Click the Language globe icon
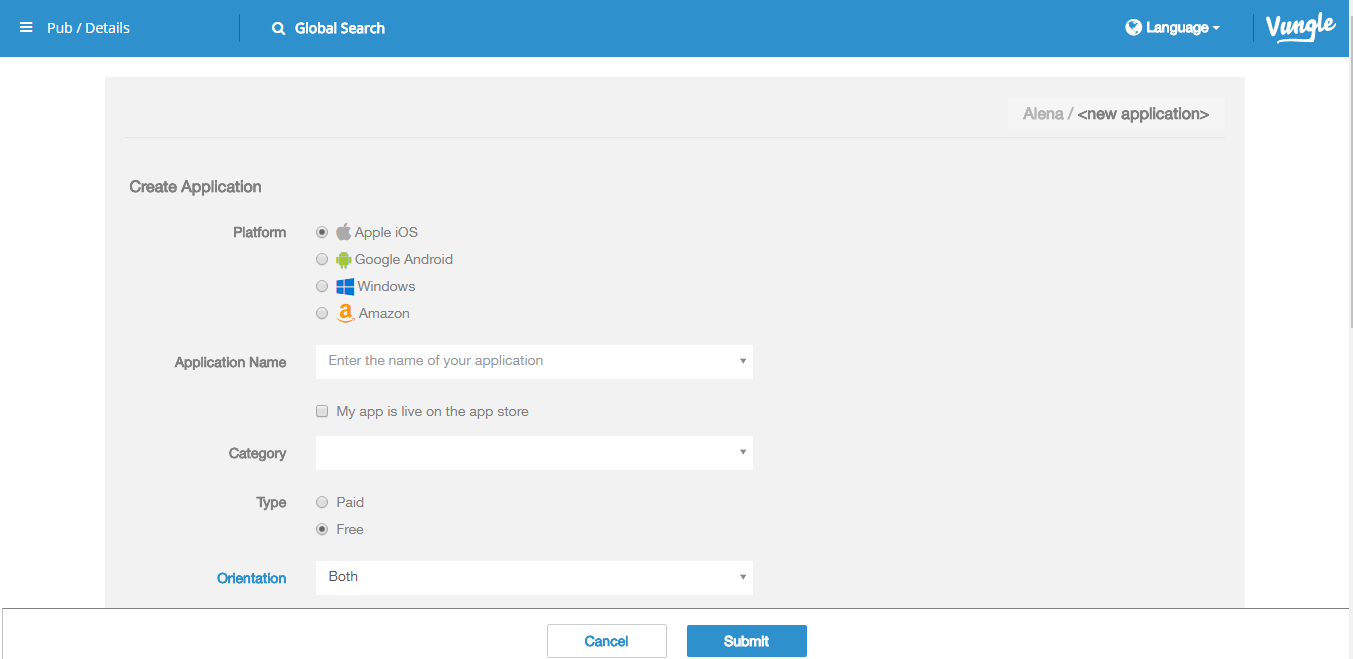The width and height of the screenshot is (1353, 659). click(x=1133, y=28)
